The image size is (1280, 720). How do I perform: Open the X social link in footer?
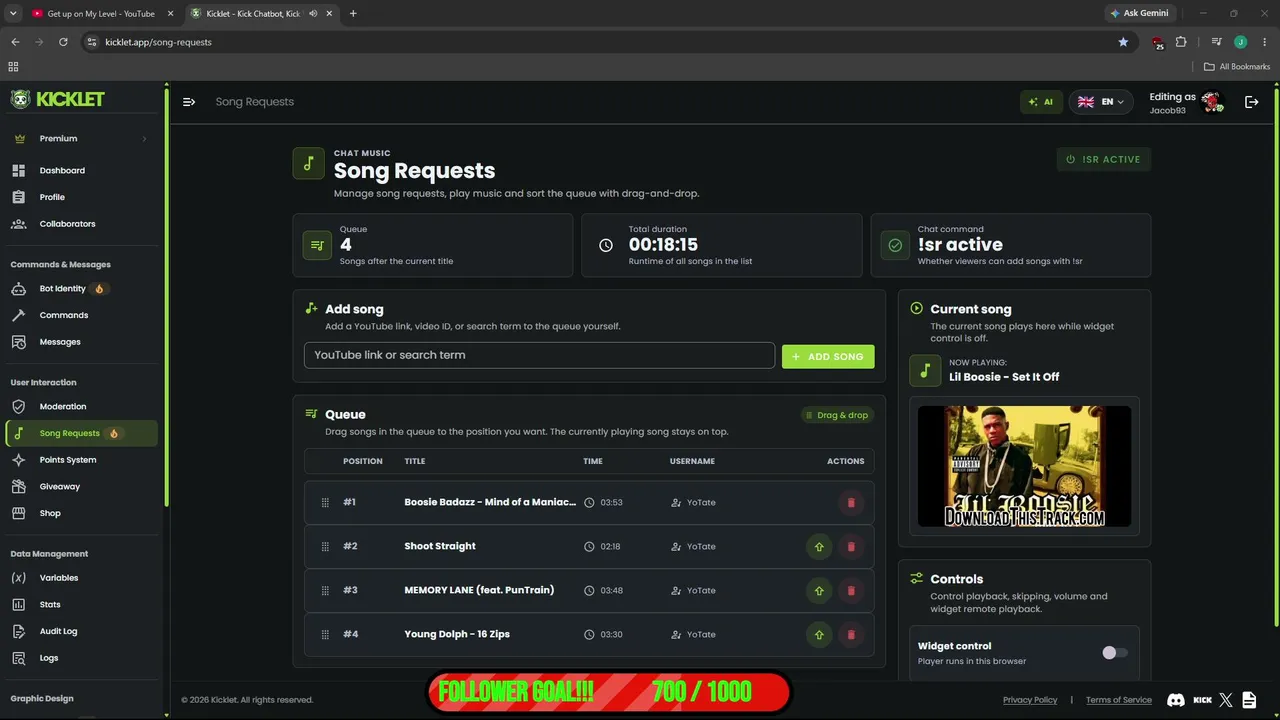tap(1226, 700)
